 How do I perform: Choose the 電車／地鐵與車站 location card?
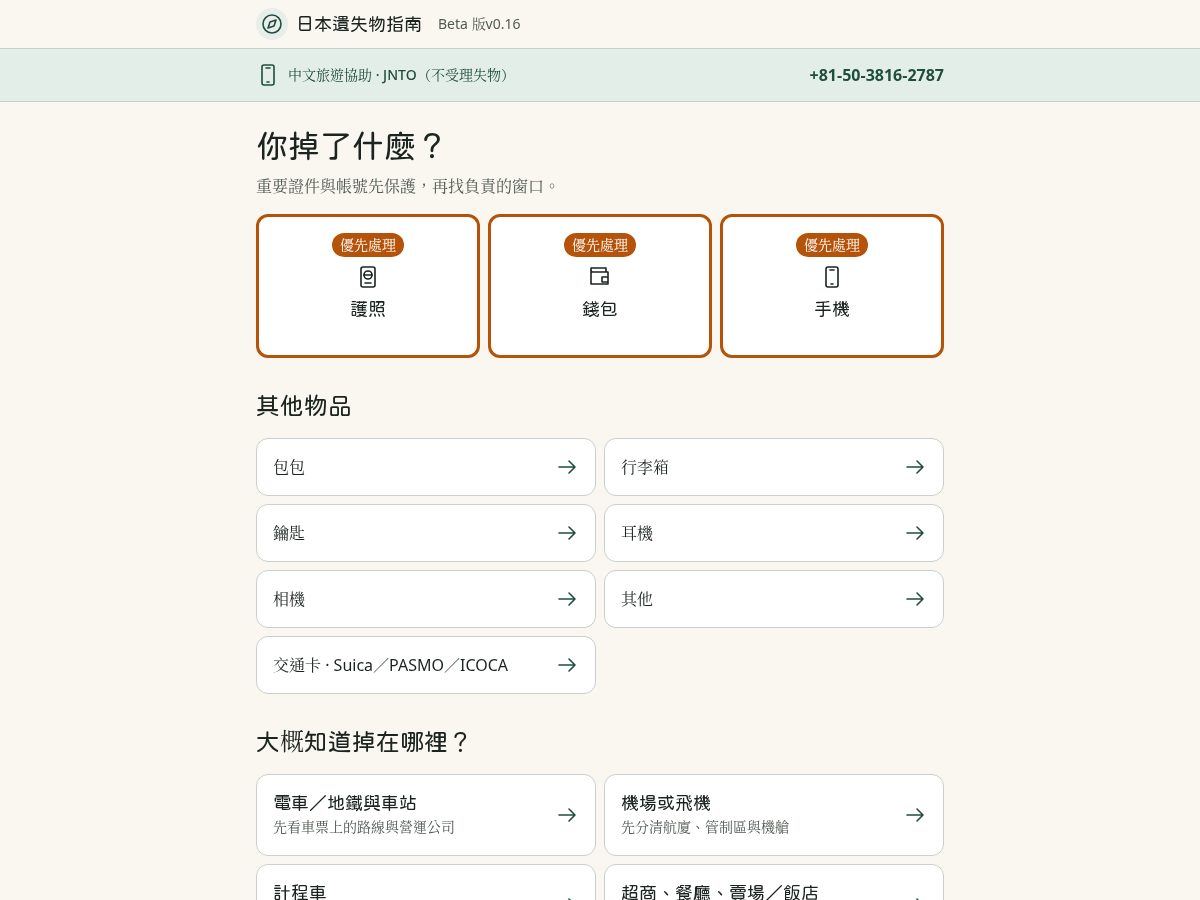pyautogui.click(x=426, y=815)
